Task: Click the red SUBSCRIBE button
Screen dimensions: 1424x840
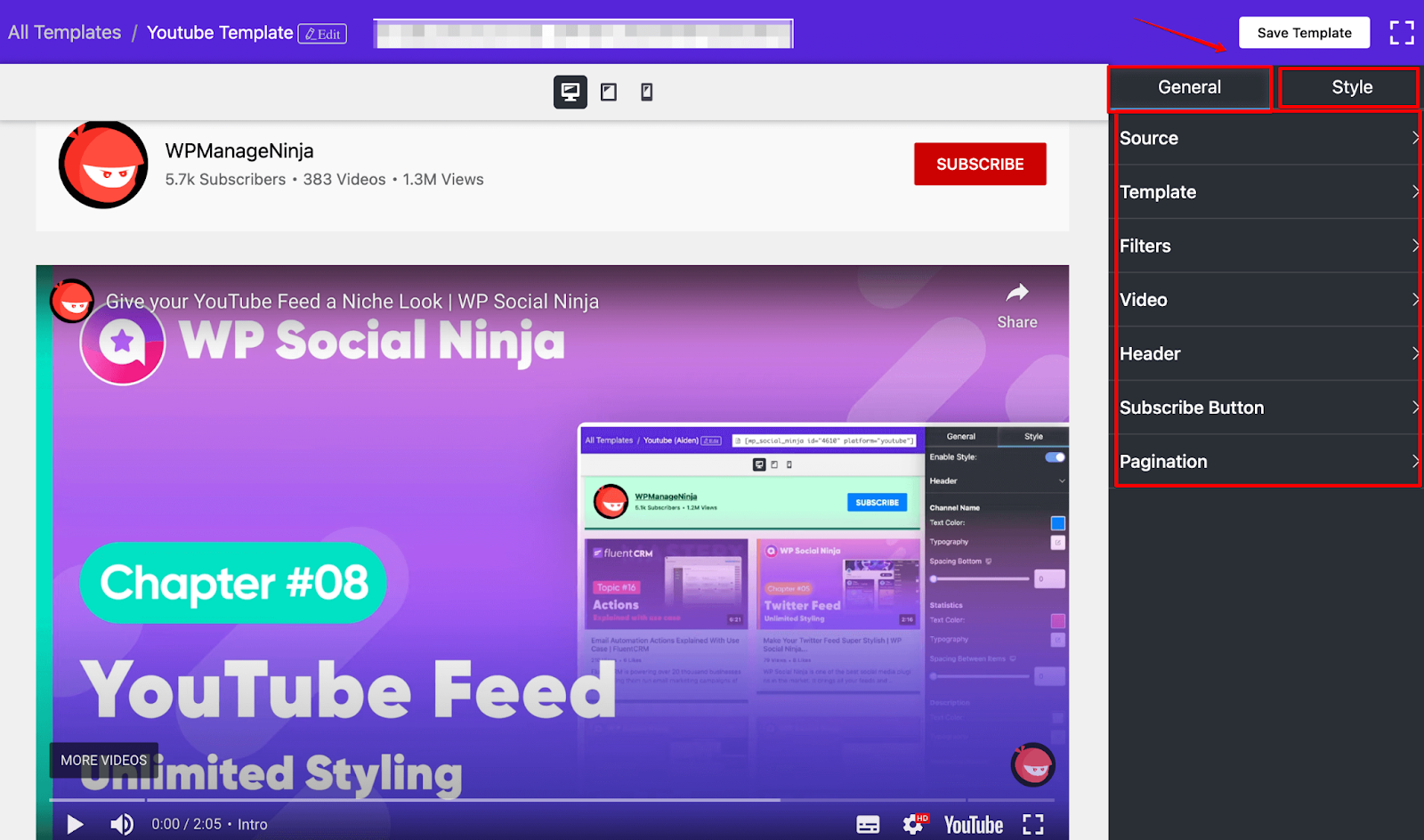Action: point(980,165)
